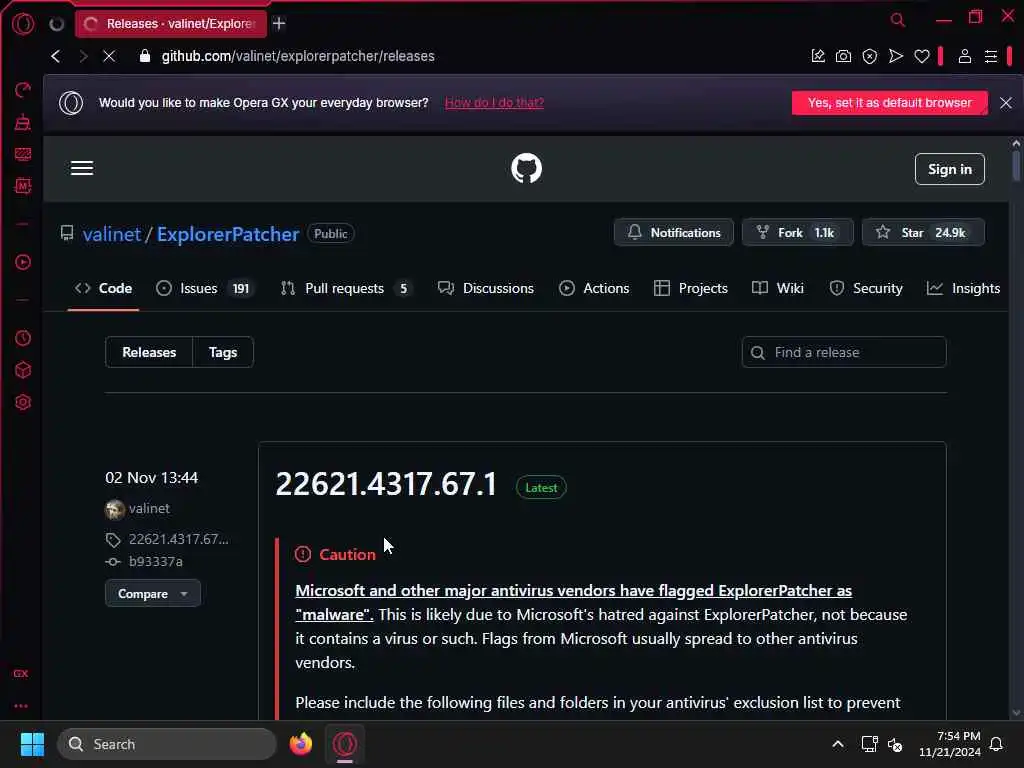The image size is (1024, 768).
Task: Open the Issues tab
Action: 205,288
